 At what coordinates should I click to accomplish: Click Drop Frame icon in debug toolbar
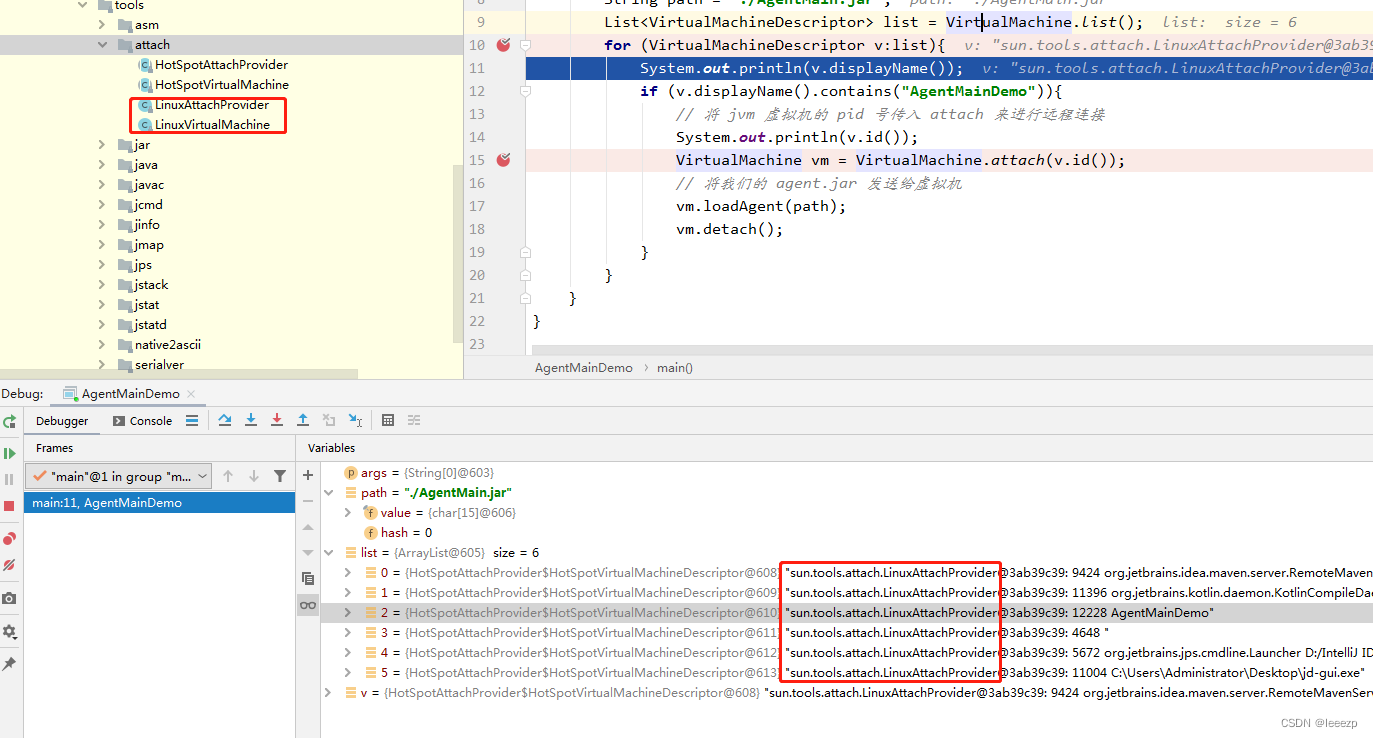click(329, 421)
